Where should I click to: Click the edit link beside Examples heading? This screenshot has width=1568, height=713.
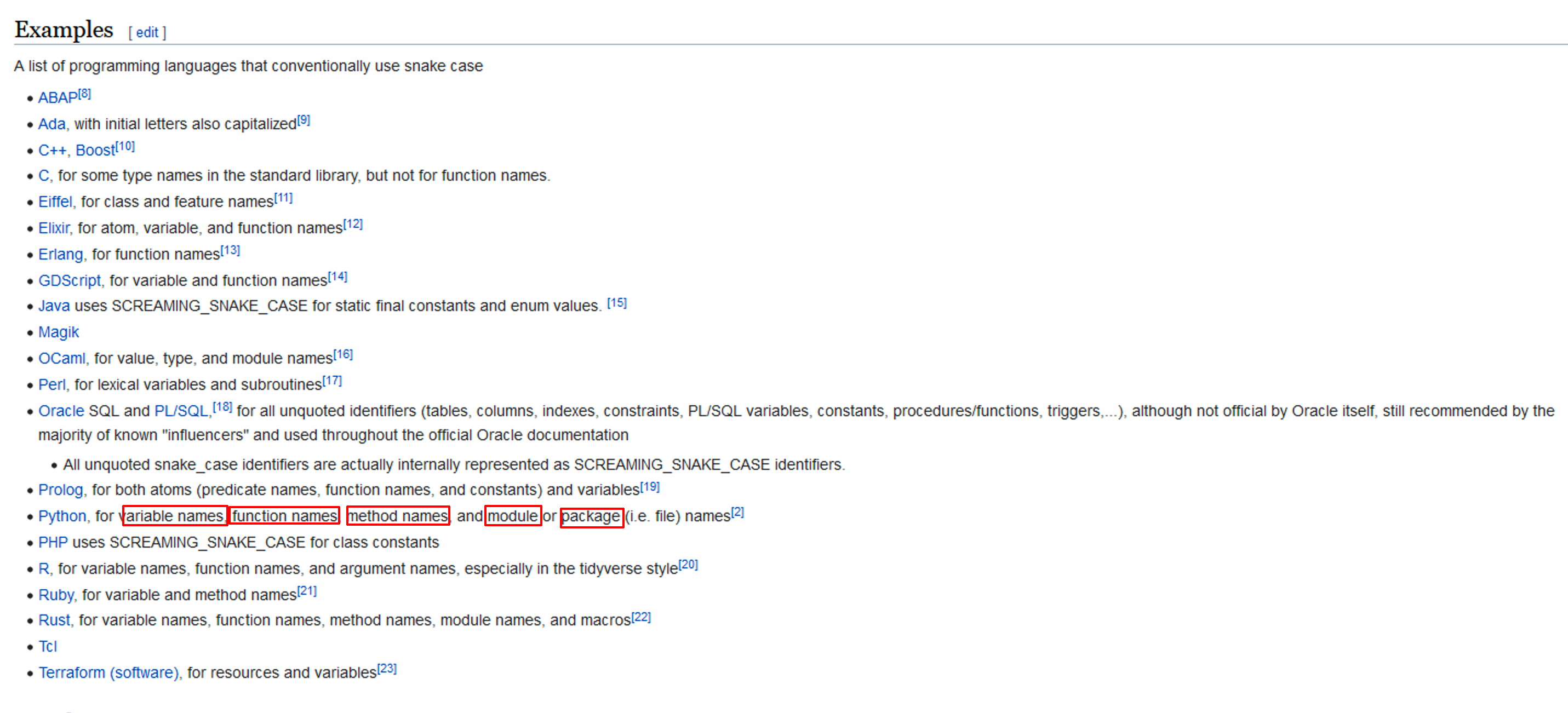point(147,33)
